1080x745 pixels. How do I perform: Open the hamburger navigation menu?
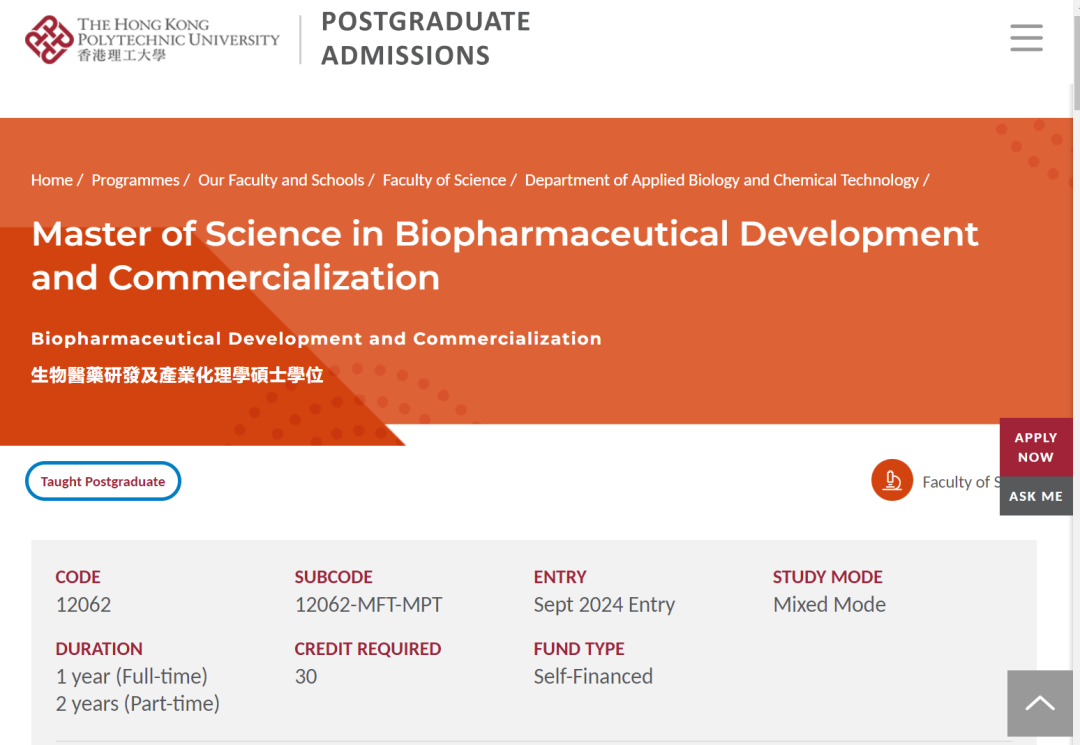1026,38
